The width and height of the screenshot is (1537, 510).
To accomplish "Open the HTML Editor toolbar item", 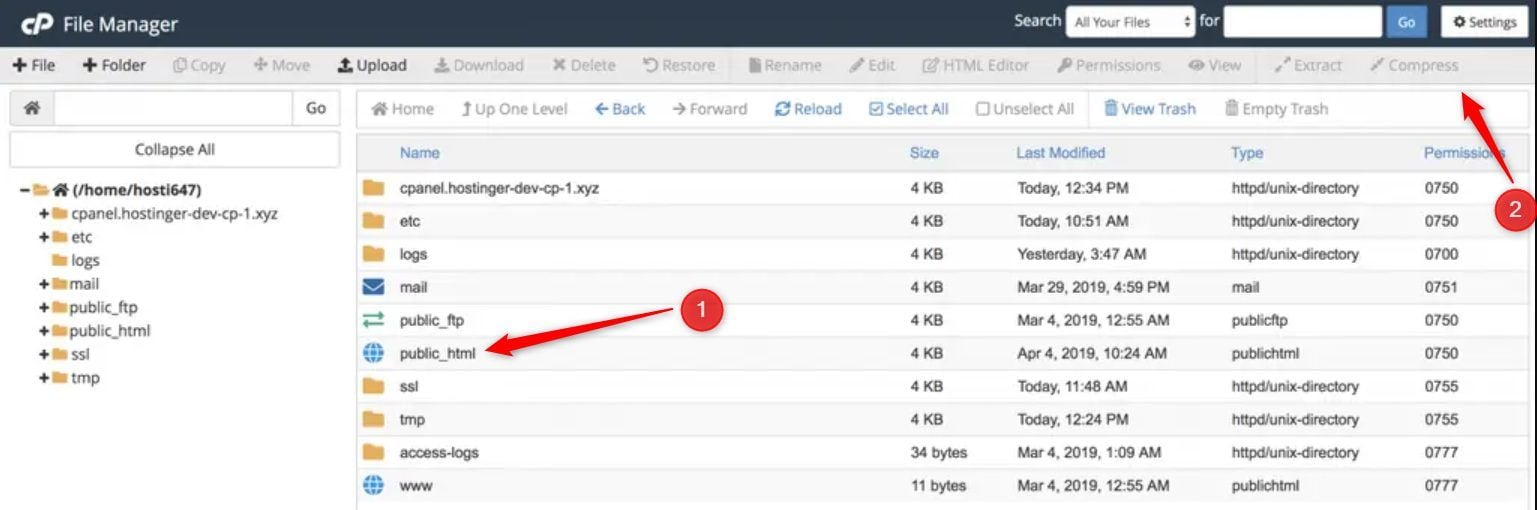I will coord(976,65).
